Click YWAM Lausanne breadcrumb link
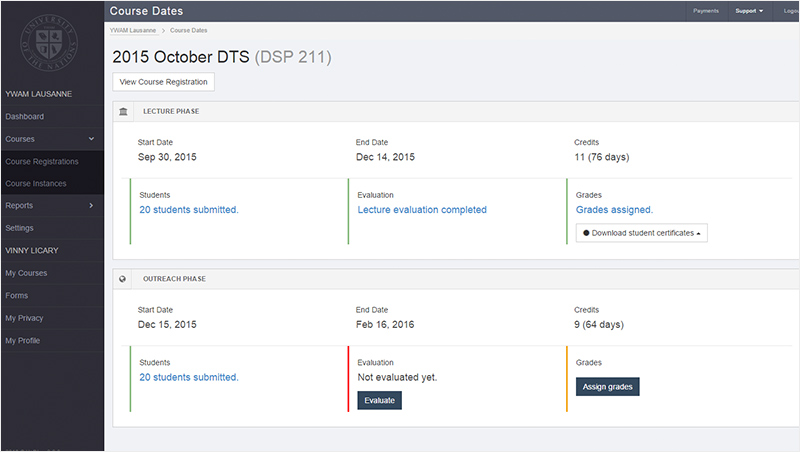The width and height of the screenshot is (800, 452). click(x=134, y=31)
